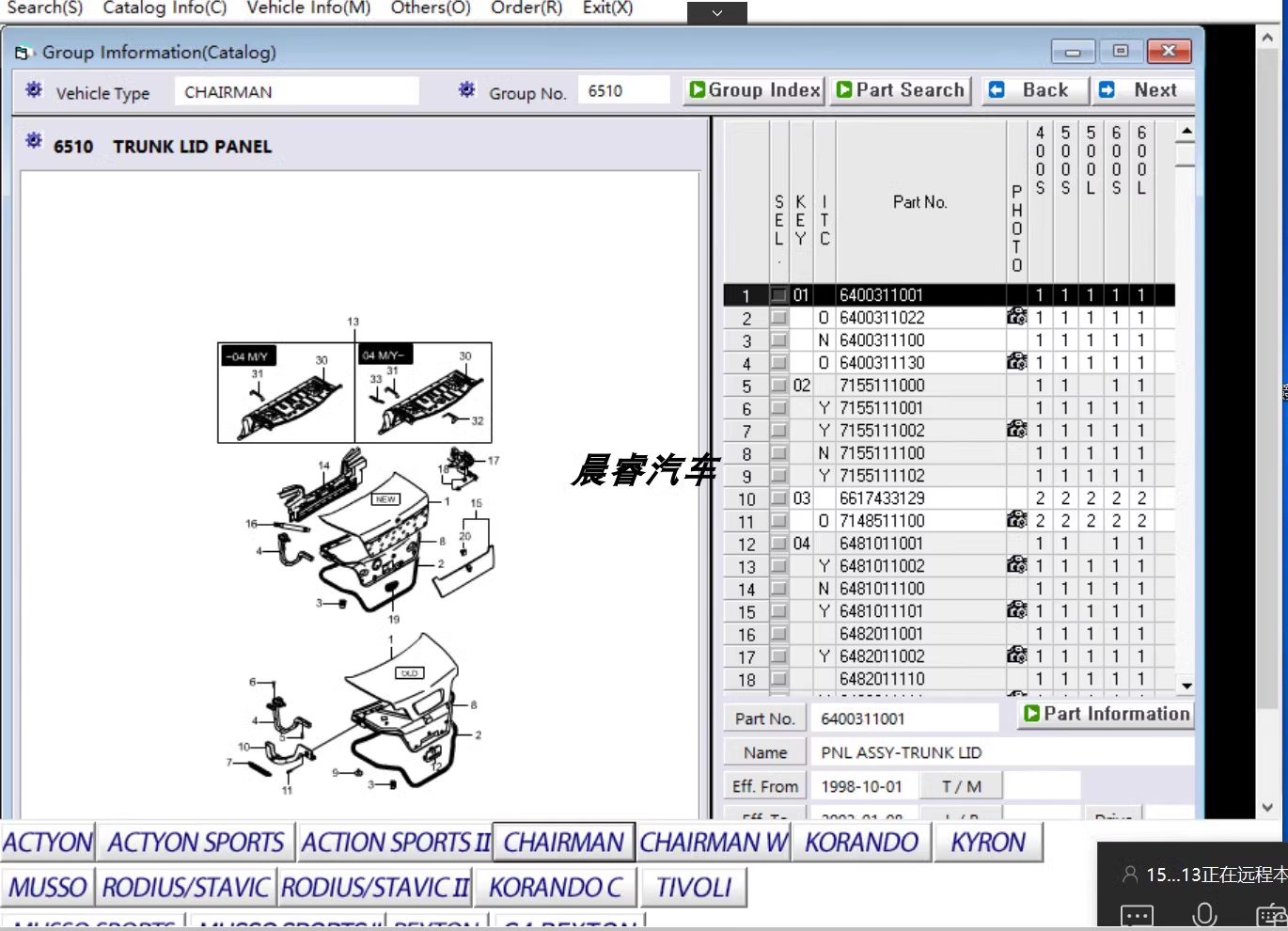
Task: Click camera icon for part 7155111002
Action: tap(1016, 430)
